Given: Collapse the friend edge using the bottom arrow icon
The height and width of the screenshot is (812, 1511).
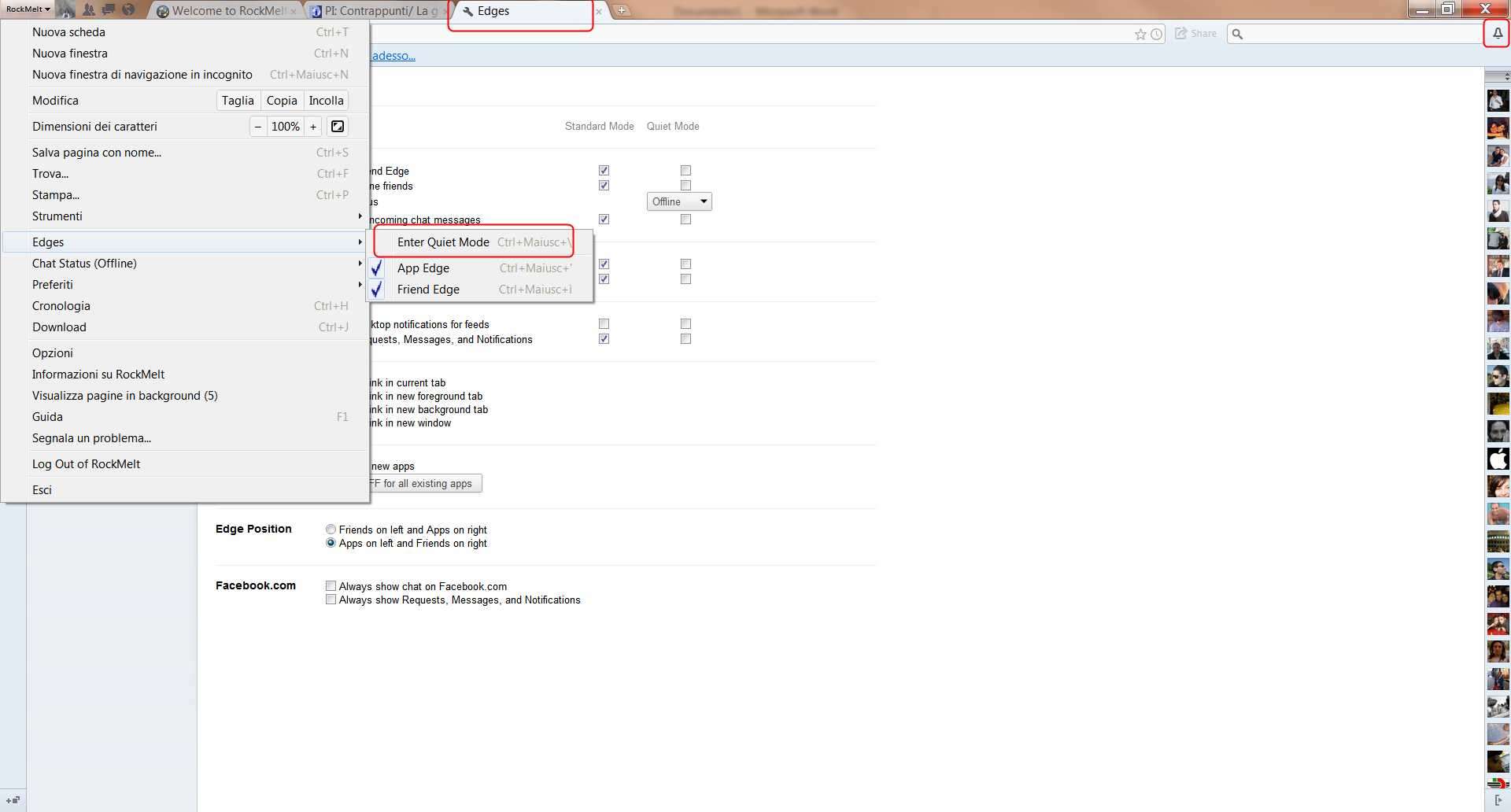Looking at the screenshot, I should (1498, 800).
